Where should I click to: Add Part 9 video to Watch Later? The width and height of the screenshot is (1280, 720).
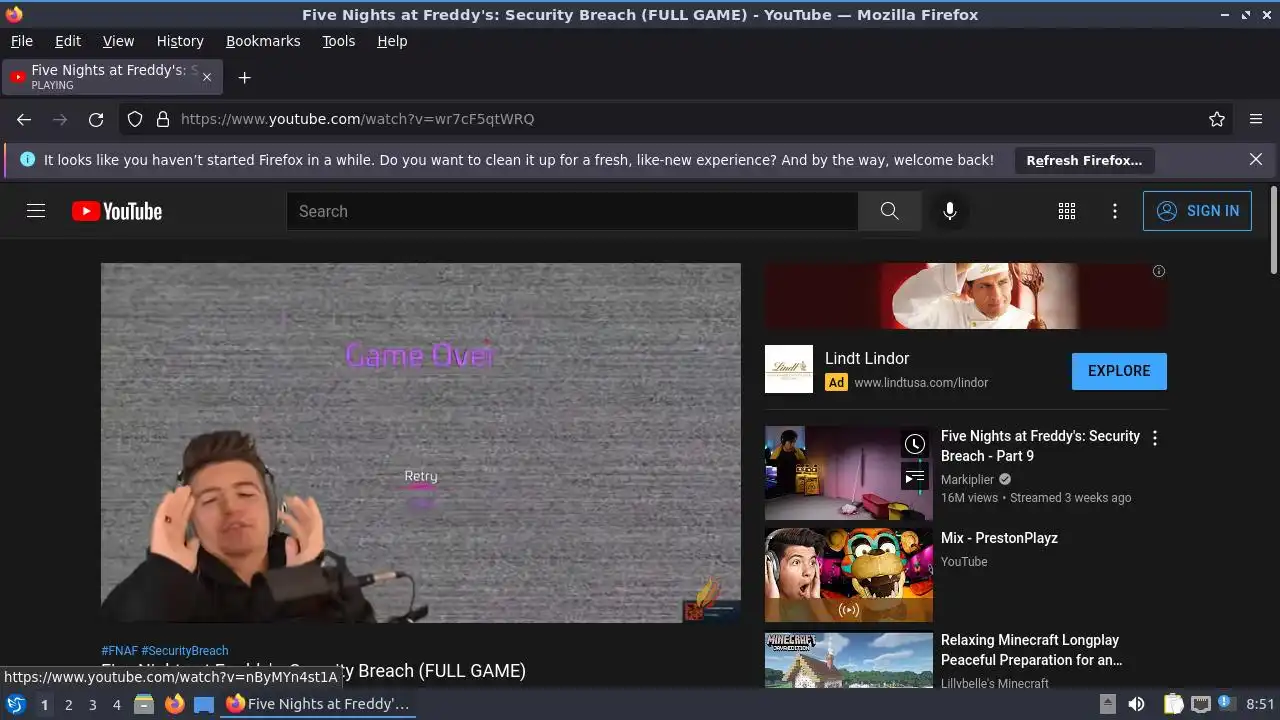(x=914, y=444)
